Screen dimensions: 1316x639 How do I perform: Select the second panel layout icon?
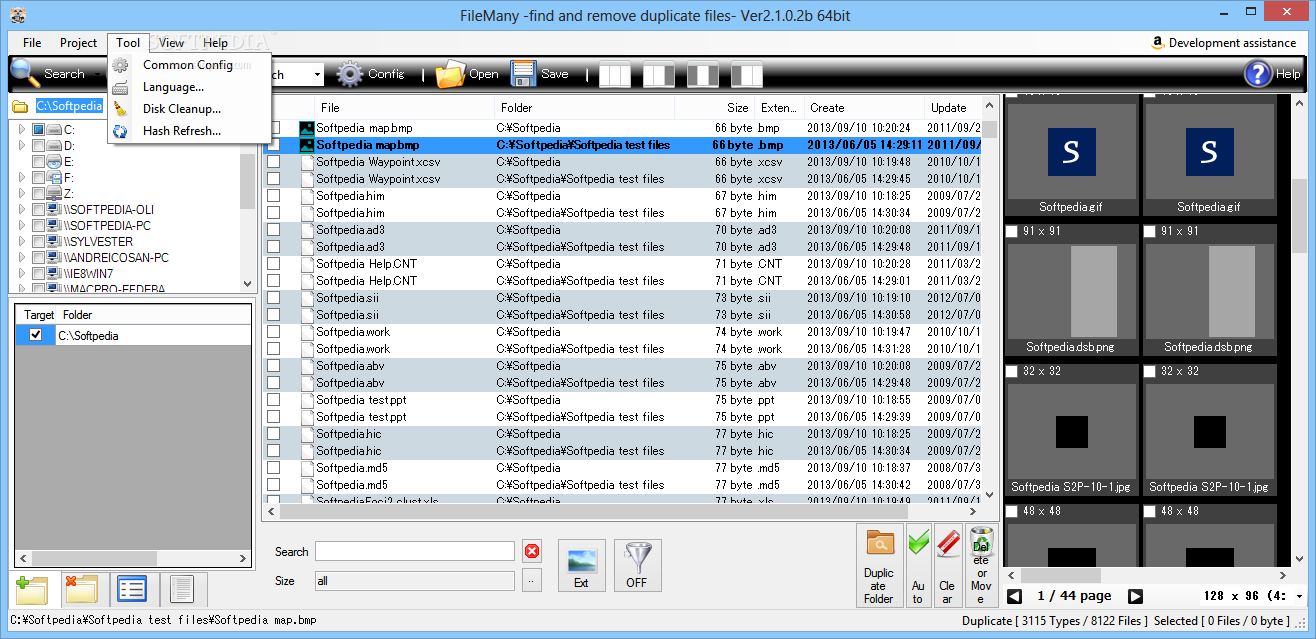(x=659, y=75)
